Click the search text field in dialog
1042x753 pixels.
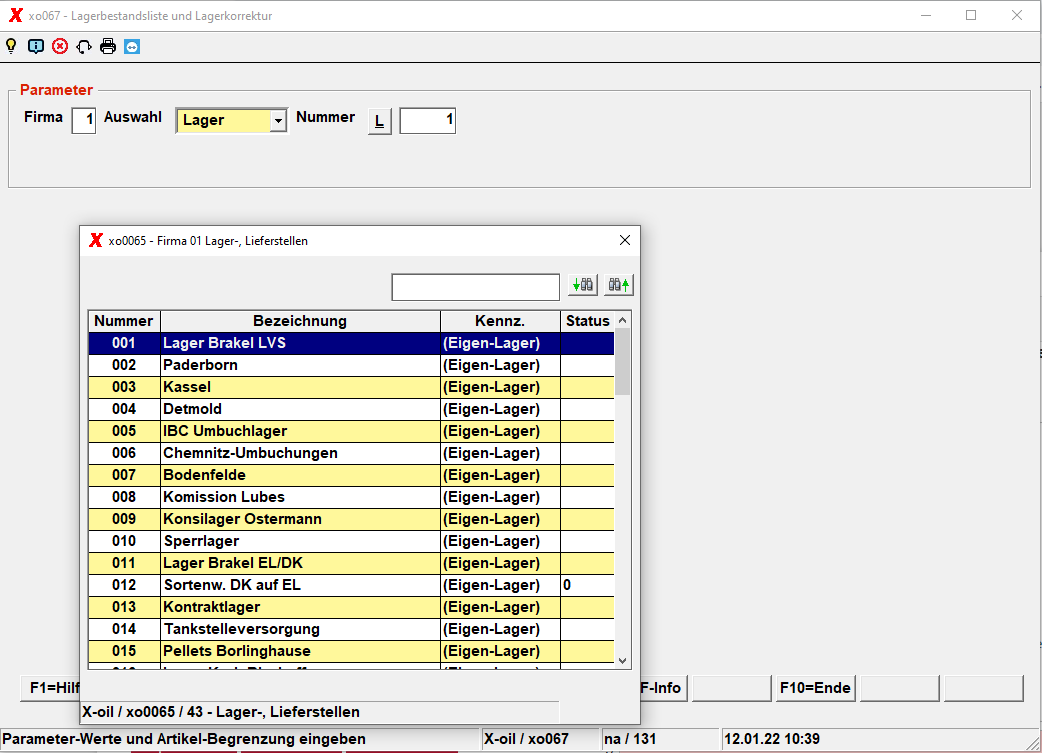point(475,287)
